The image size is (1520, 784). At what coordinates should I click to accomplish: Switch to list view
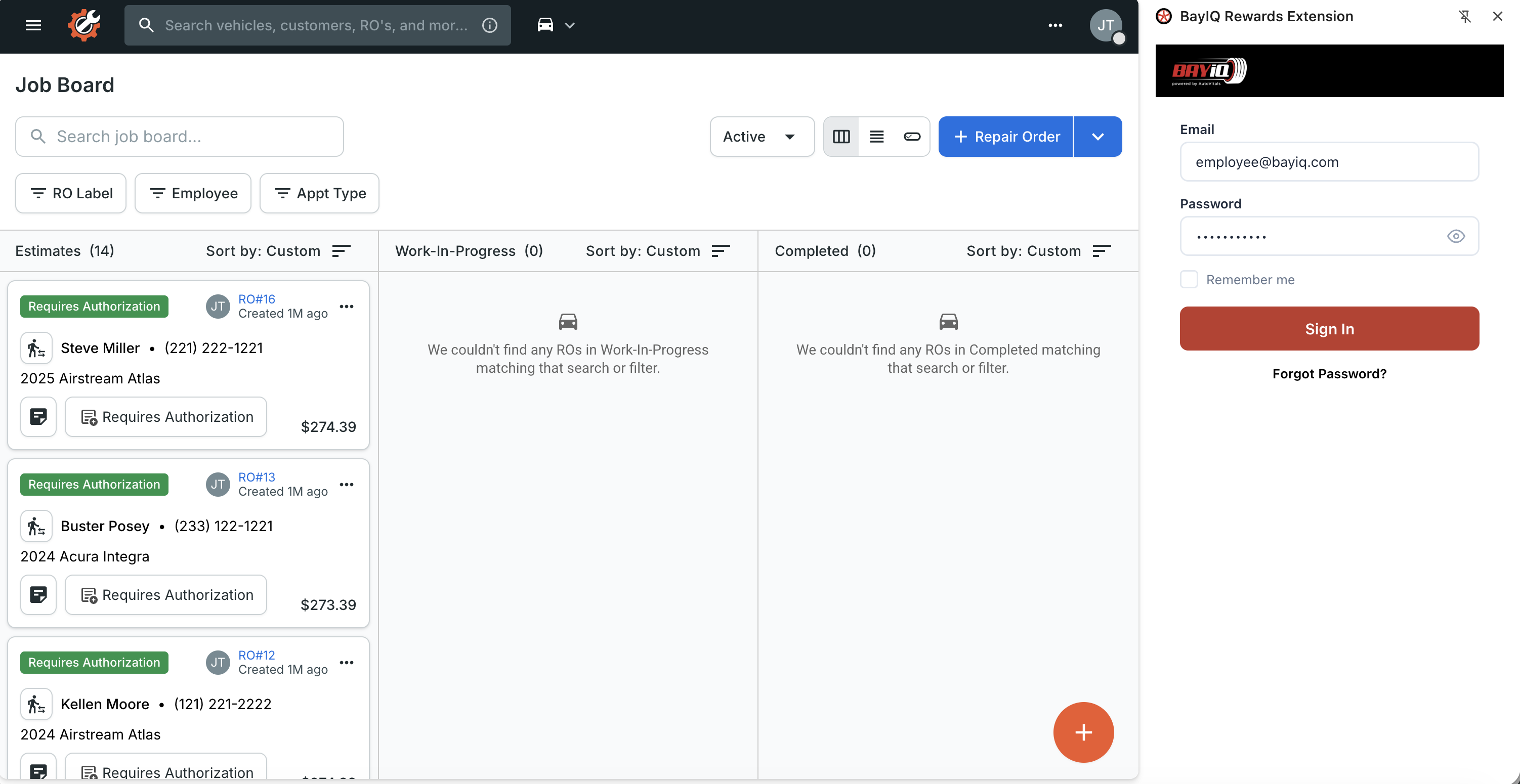pyautogui.click(x=876, y=136)
